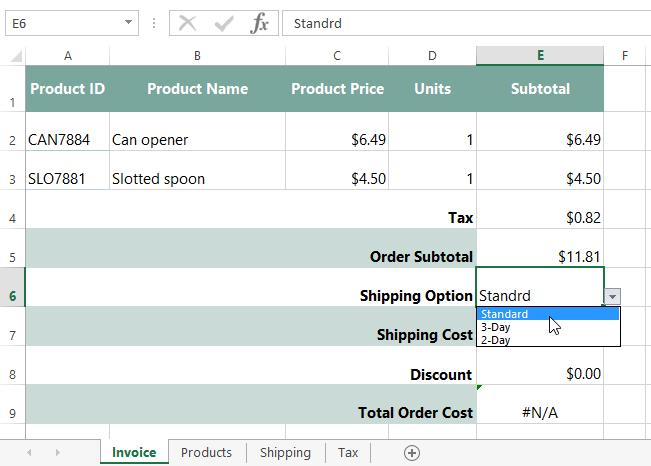Go to the Tax sheet tab
Screen dimensions: 651x466
tap(347, 452)
